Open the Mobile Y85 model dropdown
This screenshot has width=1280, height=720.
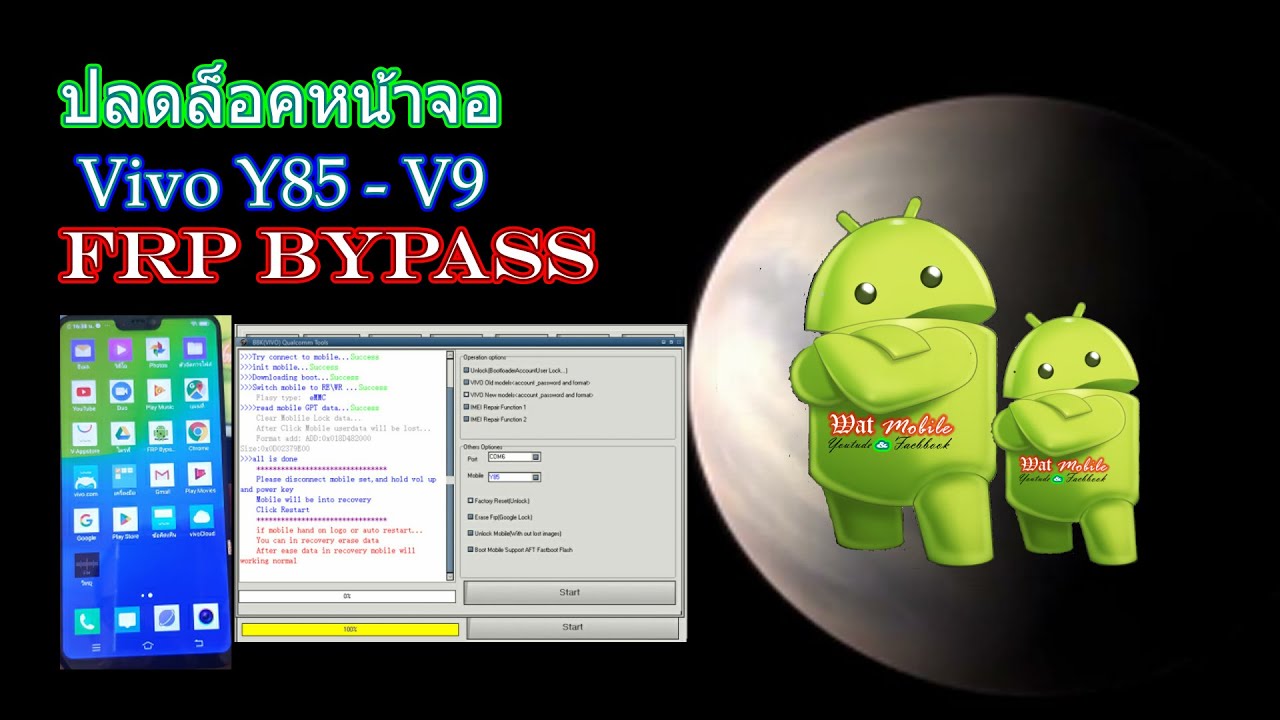[514, 477]
